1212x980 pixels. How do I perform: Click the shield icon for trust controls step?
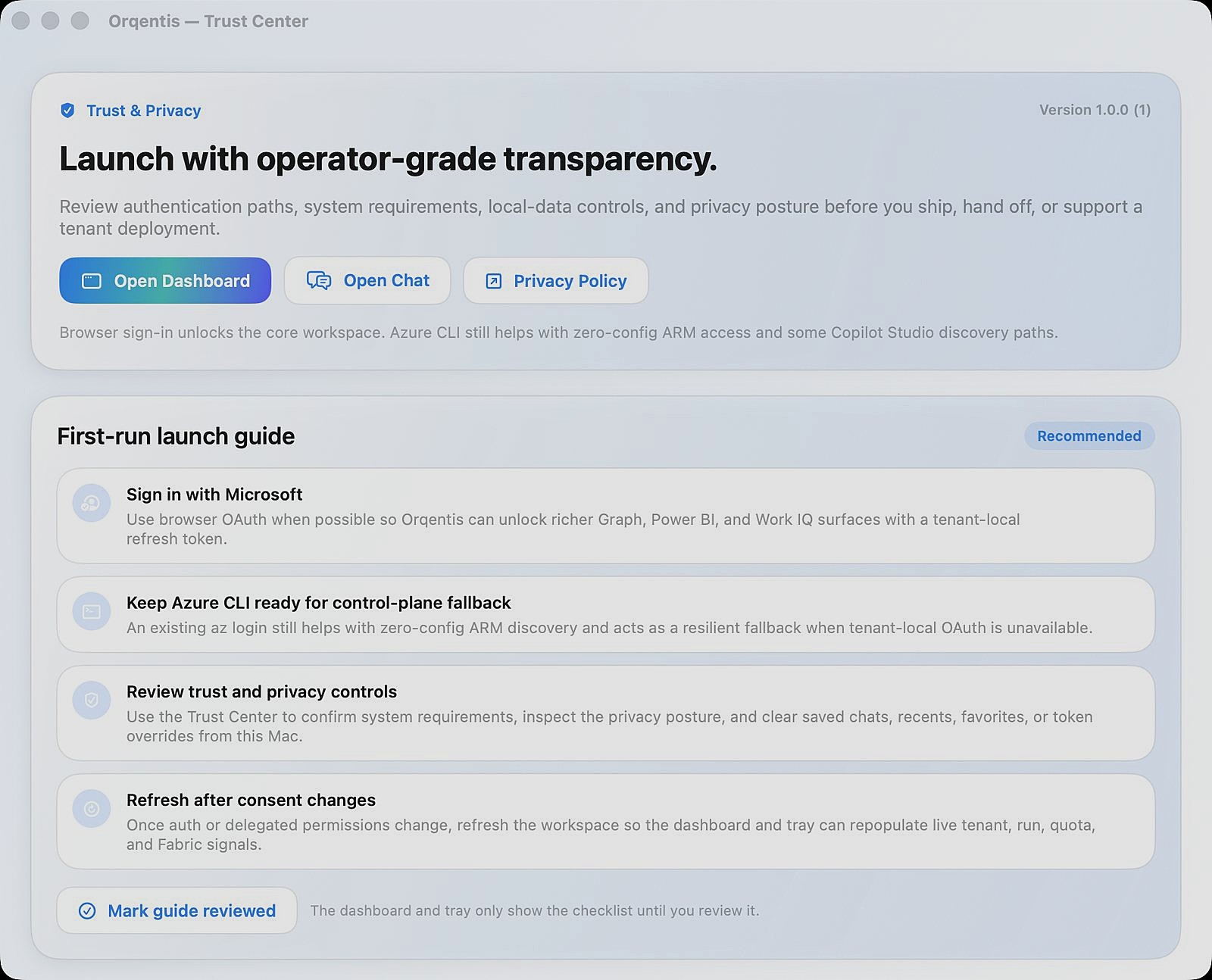(91, 701)
